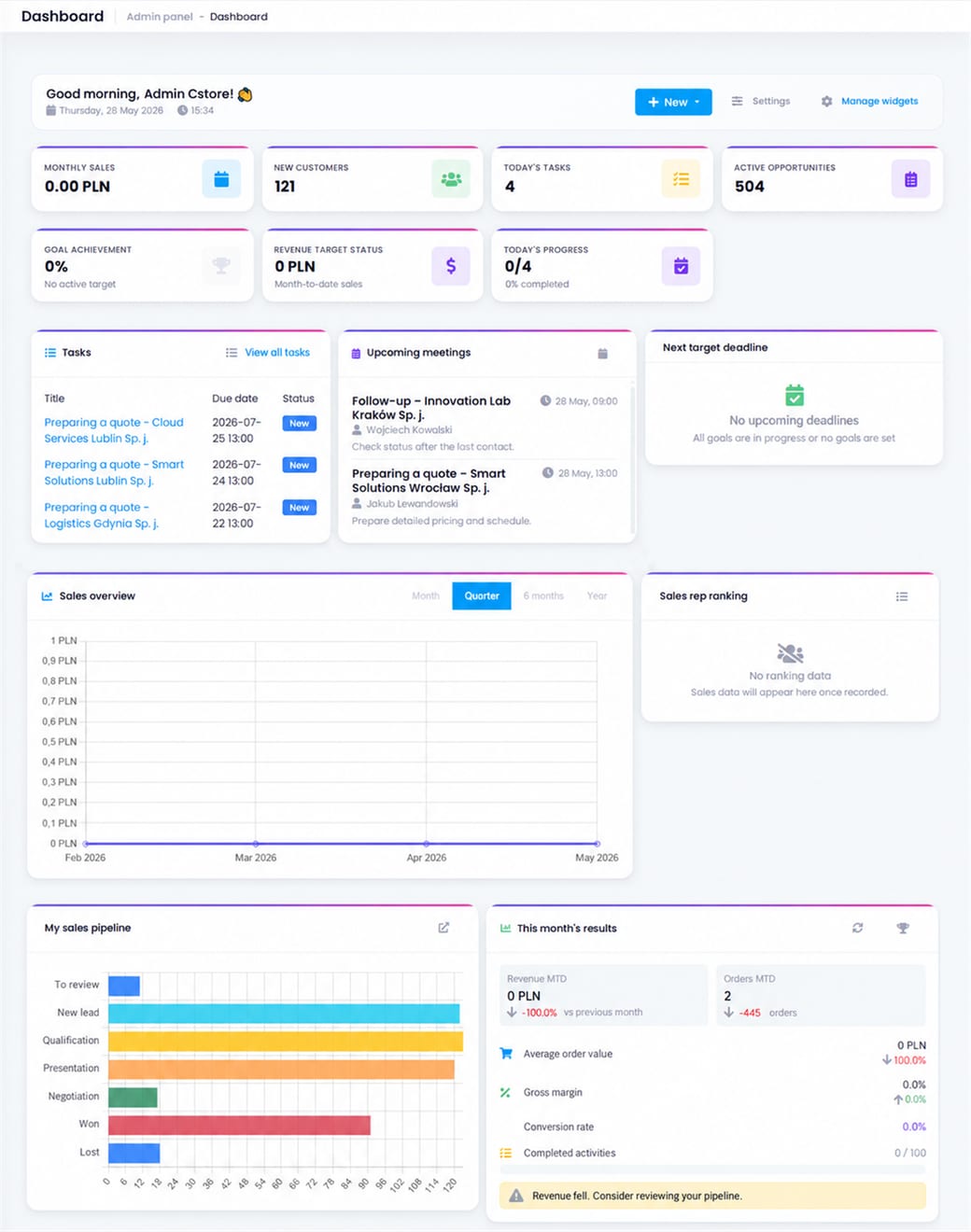This screenshot has width=971, height=1232.
Task: Click the Monthly Sales calendar icon
Action: point(221,179)
